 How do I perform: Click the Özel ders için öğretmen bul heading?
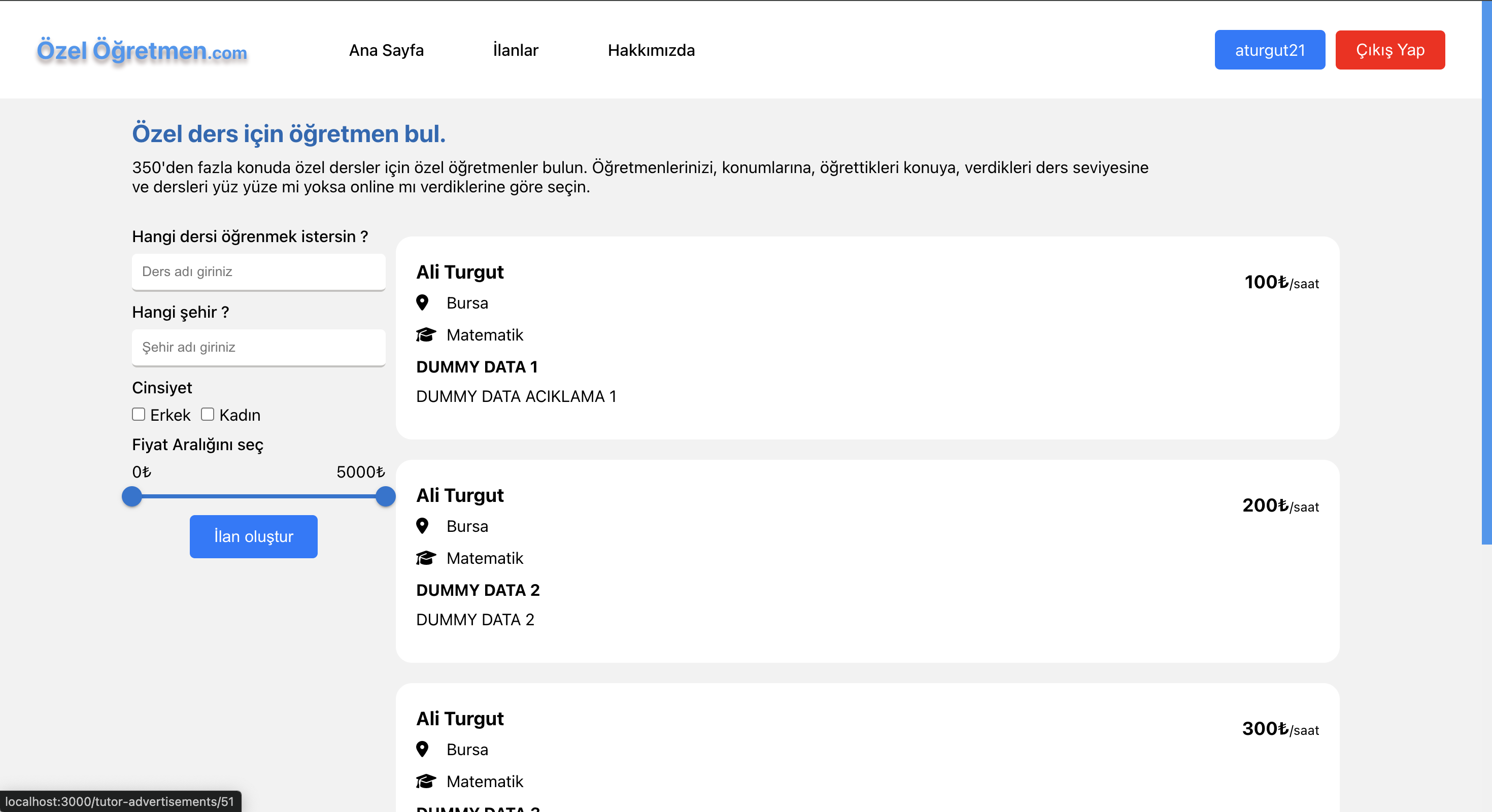(x=288, y=134)
